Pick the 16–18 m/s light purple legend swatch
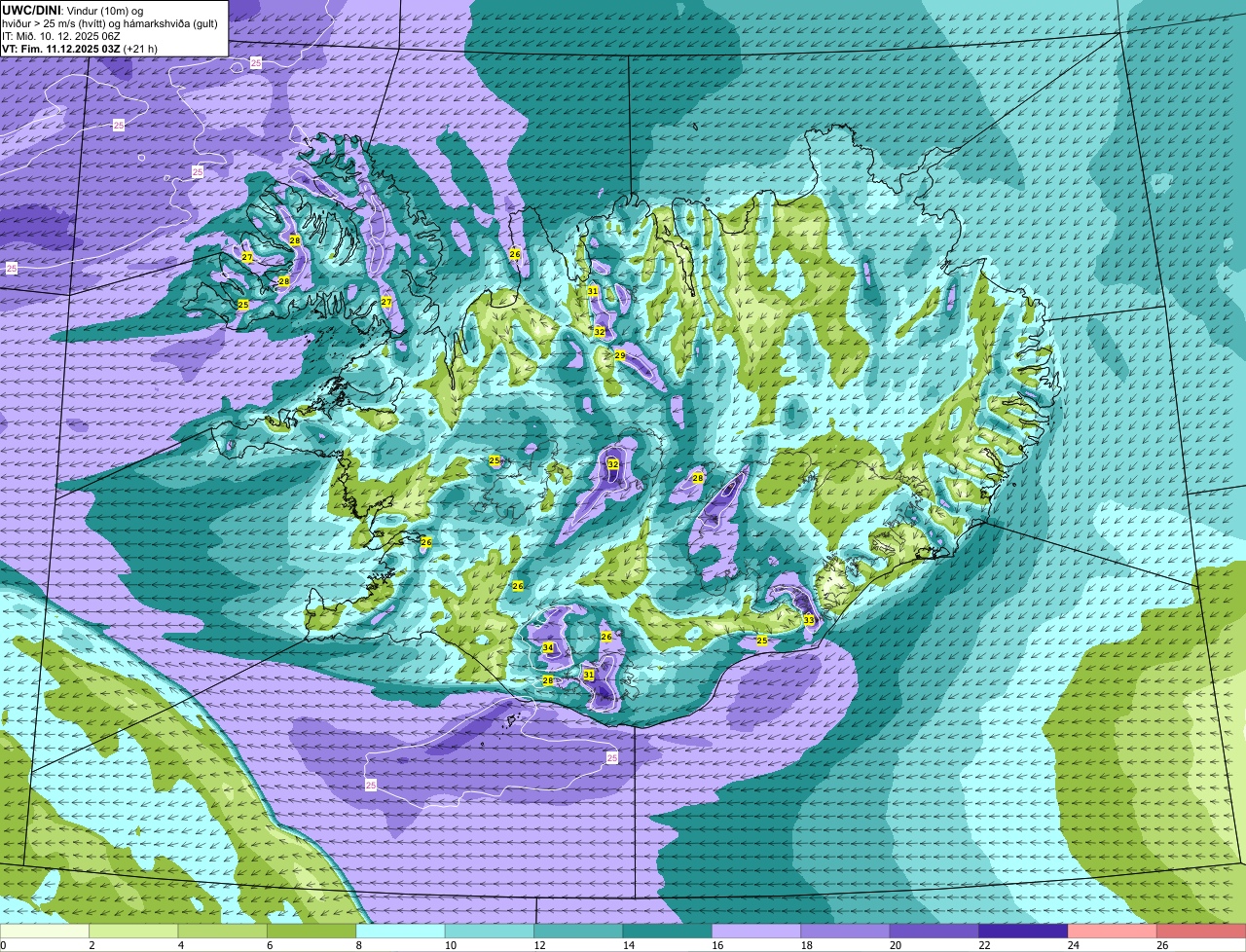 coord(757,932)
